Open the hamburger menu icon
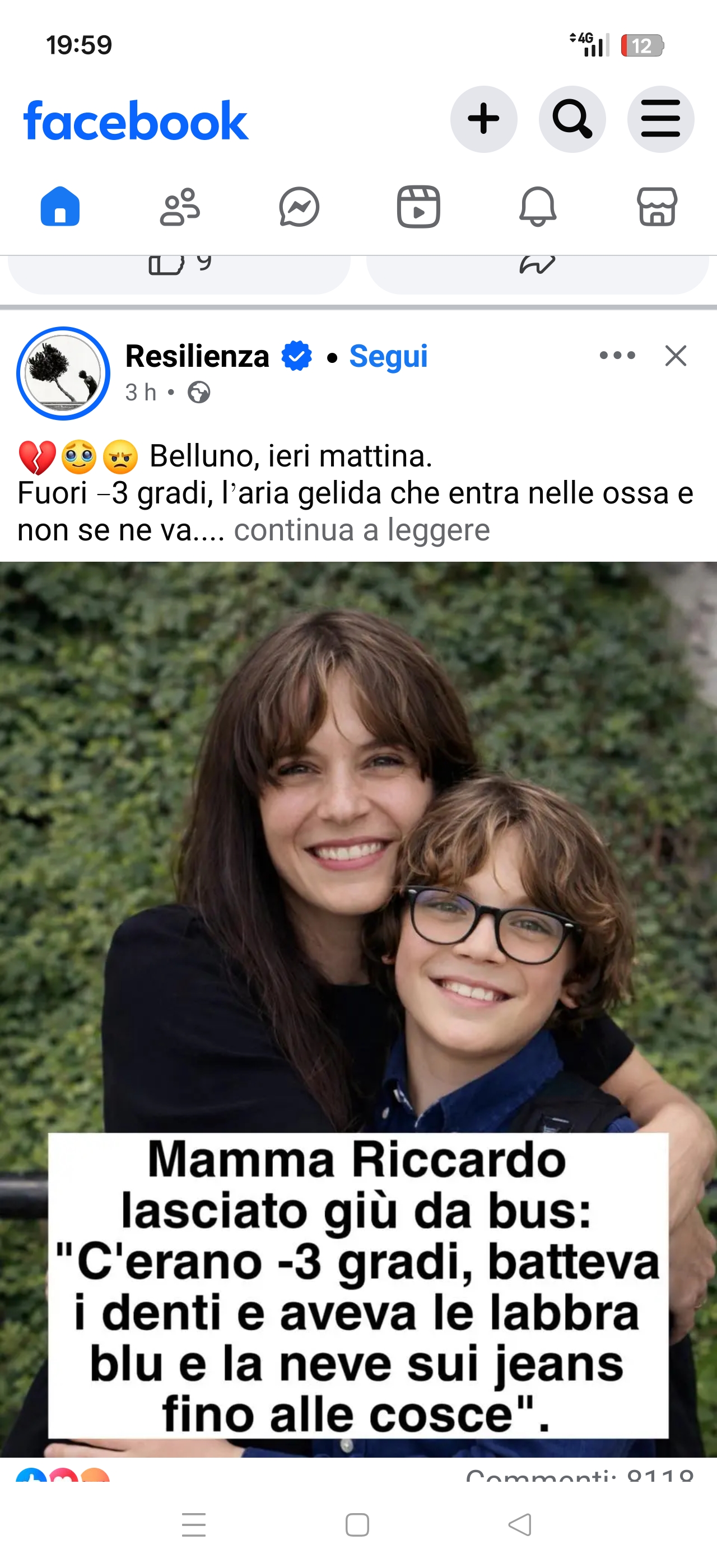The width and height of the screenshot is (717, 1568). (660, 119)
